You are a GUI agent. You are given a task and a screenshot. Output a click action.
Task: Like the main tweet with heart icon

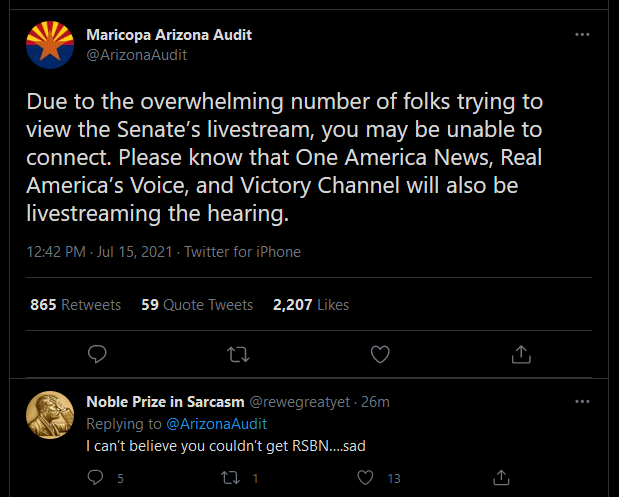tap(380, 354)
